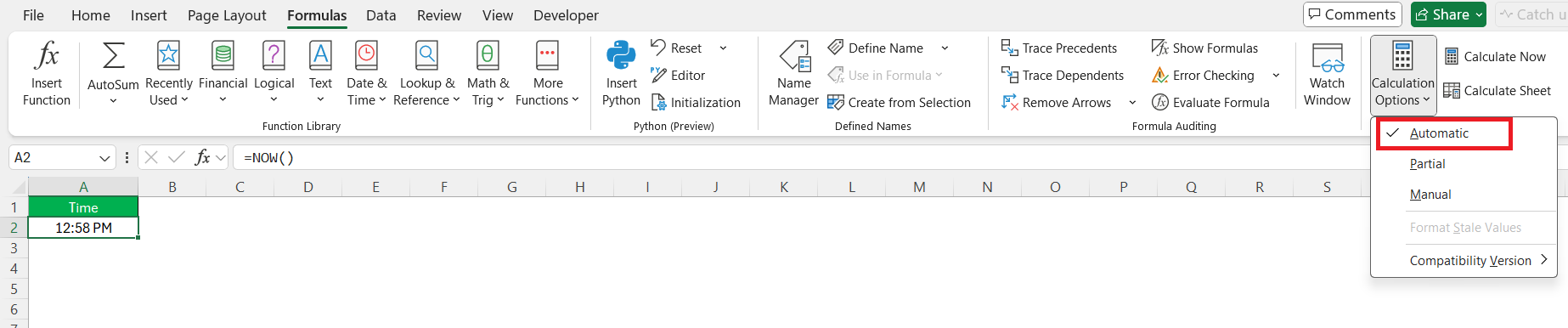Open More Functions menu

click(x=547, y=75)
